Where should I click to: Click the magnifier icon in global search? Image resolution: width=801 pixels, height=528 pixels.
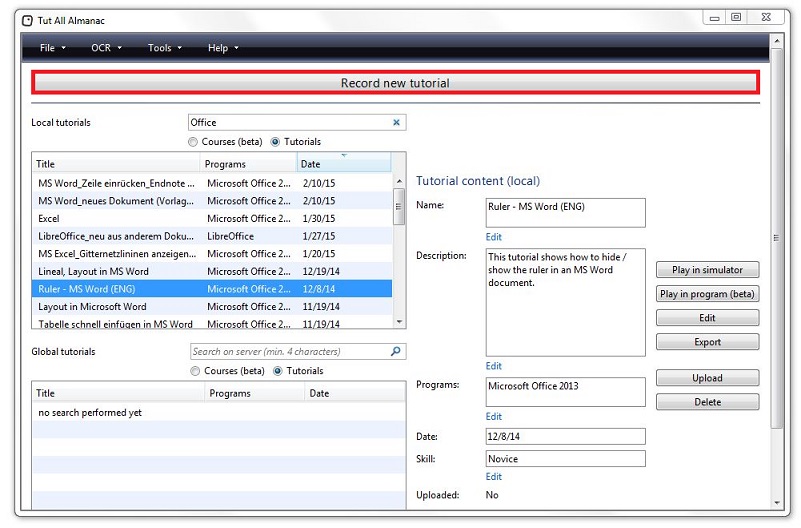pyautogui.click(x=396, y=352)
